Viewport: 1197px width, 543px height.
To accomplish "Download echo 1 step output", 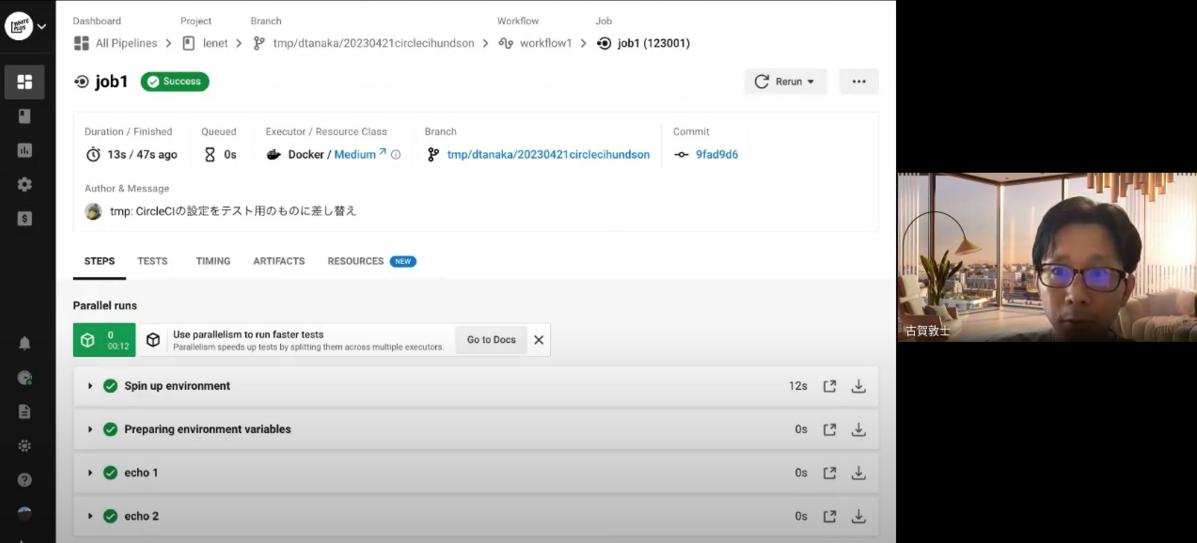I will pos(859,473).
